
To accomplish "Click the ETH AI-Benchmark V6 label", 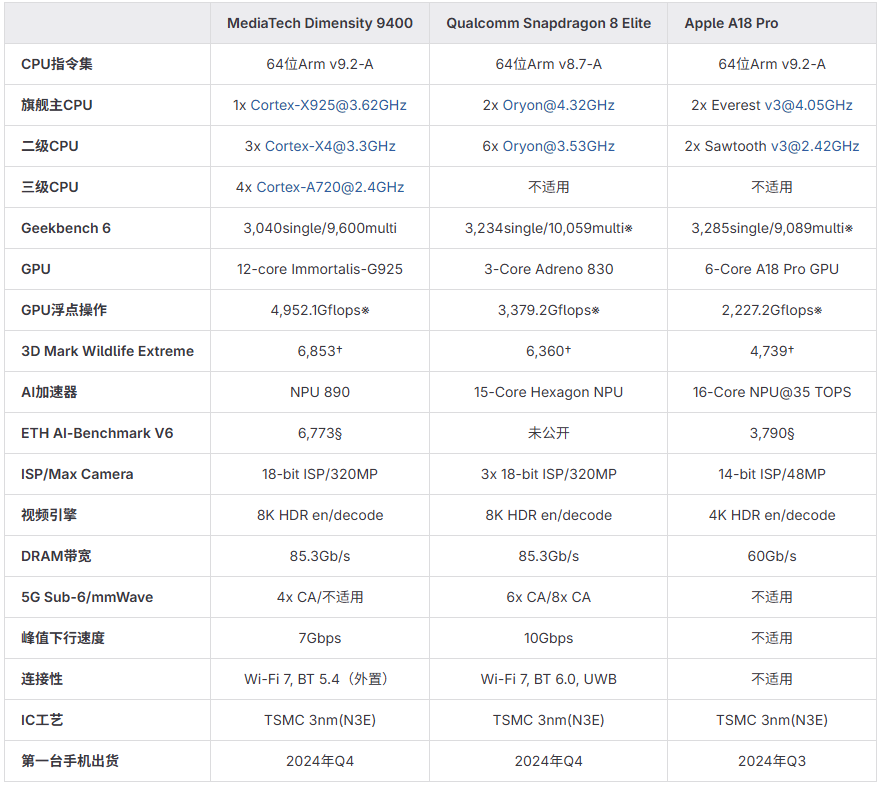I will [x=97, y=433].
